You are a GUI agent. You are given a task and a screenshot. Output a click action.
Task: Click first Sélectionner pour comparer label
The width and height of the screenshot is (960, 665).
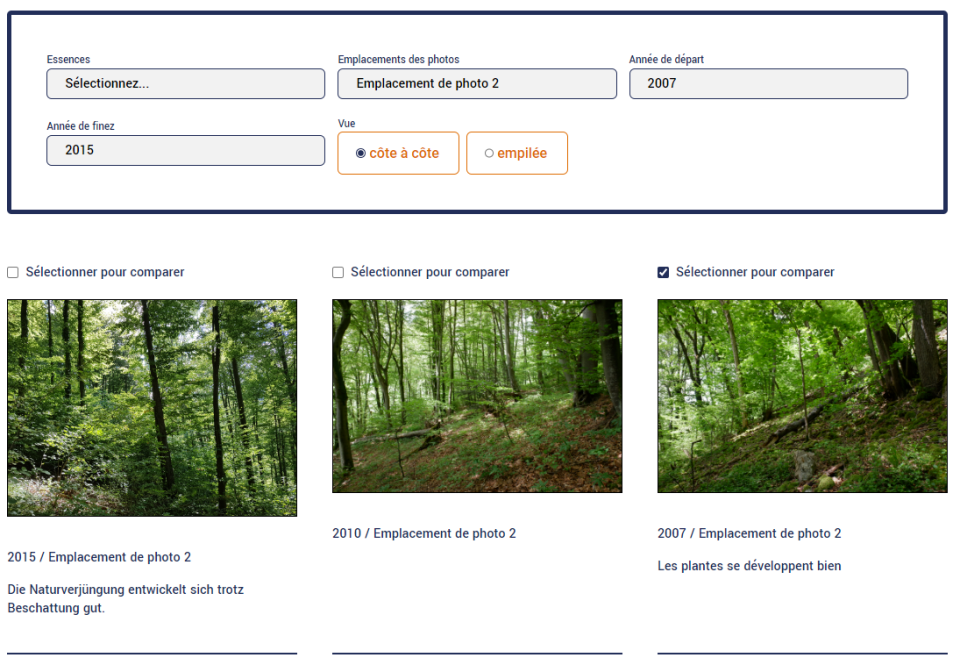click(x=105, y=272)
